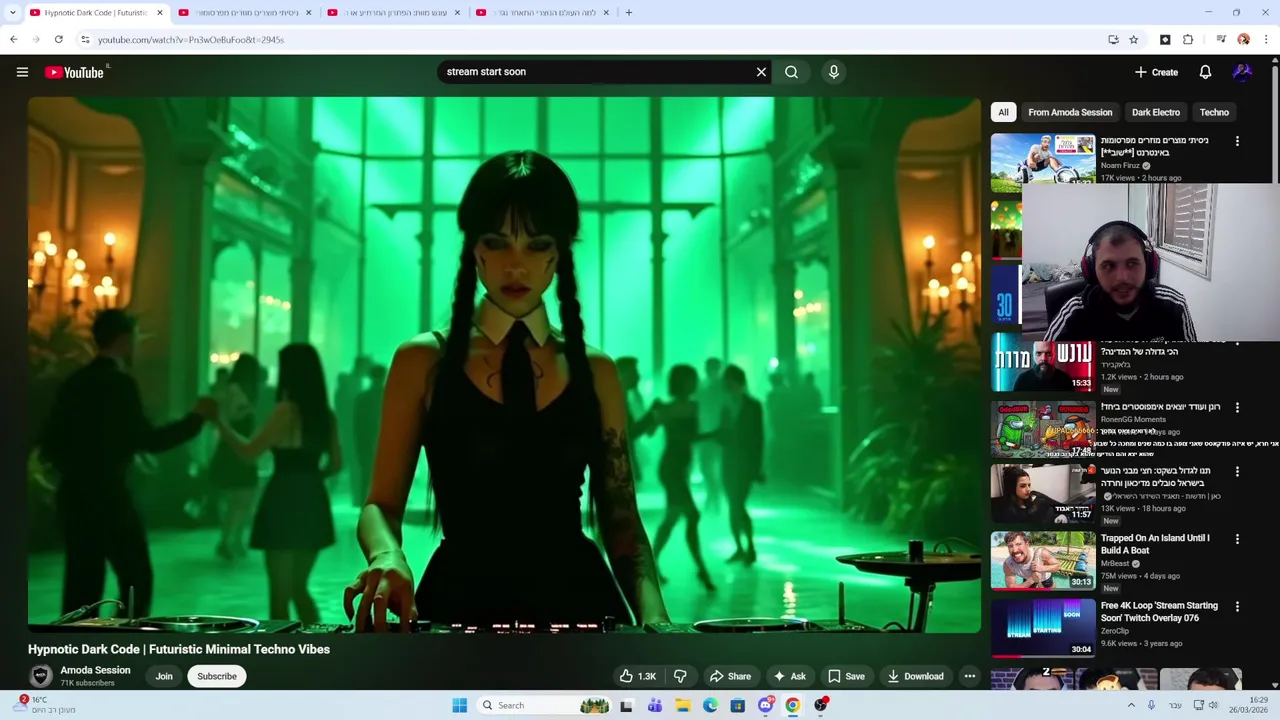This screenshot has width=1280, height=720.
Task: Select the 'From Amoda Session' chip
Action: pyautogui.click(x=1070, y=112)
